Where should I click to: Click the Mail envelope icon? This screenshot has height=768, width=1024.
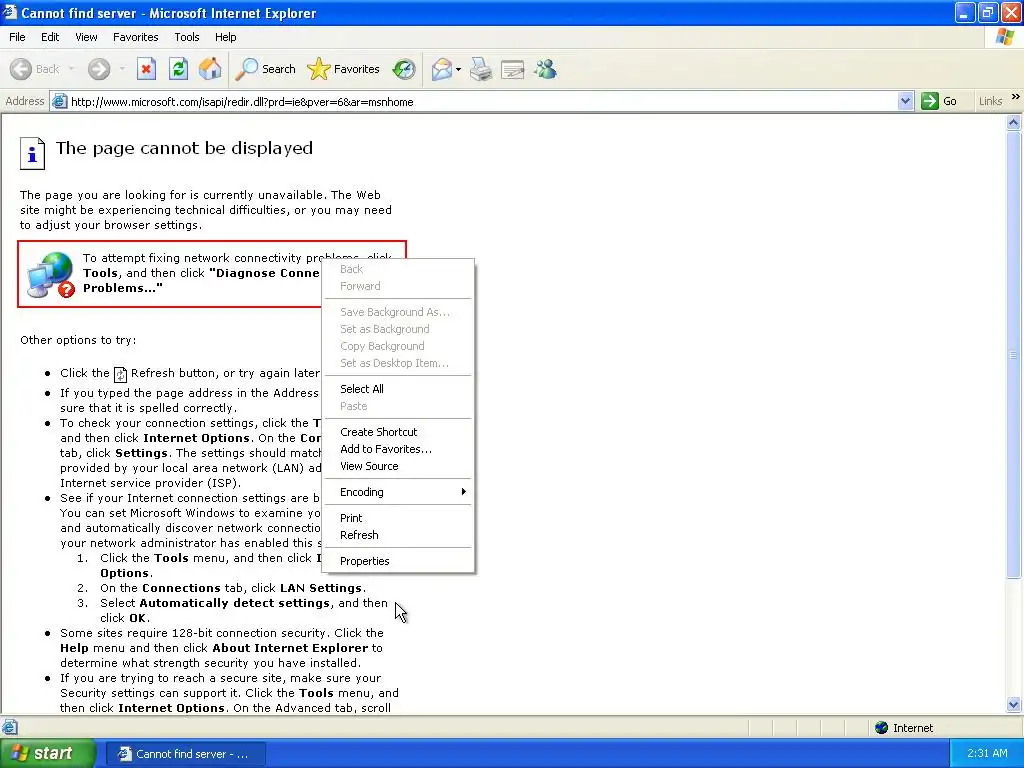click(441, 69)
